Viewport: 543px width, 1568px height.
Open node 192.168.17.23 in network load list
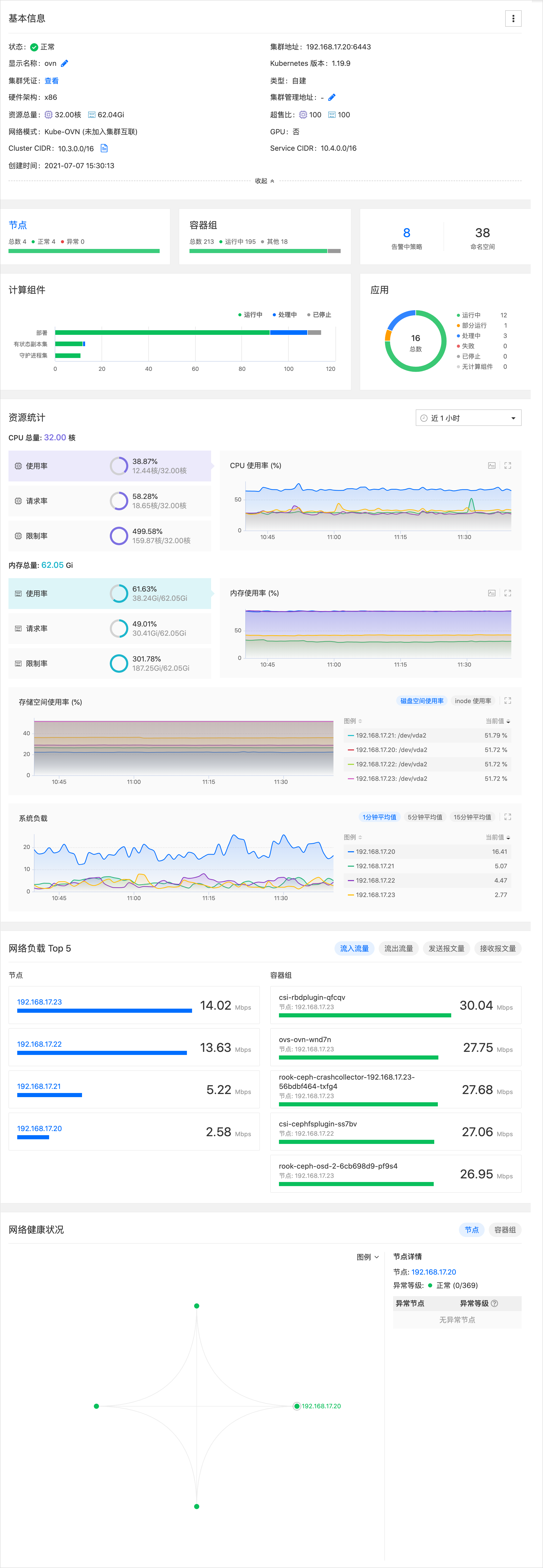click(x=40, y=1002)
